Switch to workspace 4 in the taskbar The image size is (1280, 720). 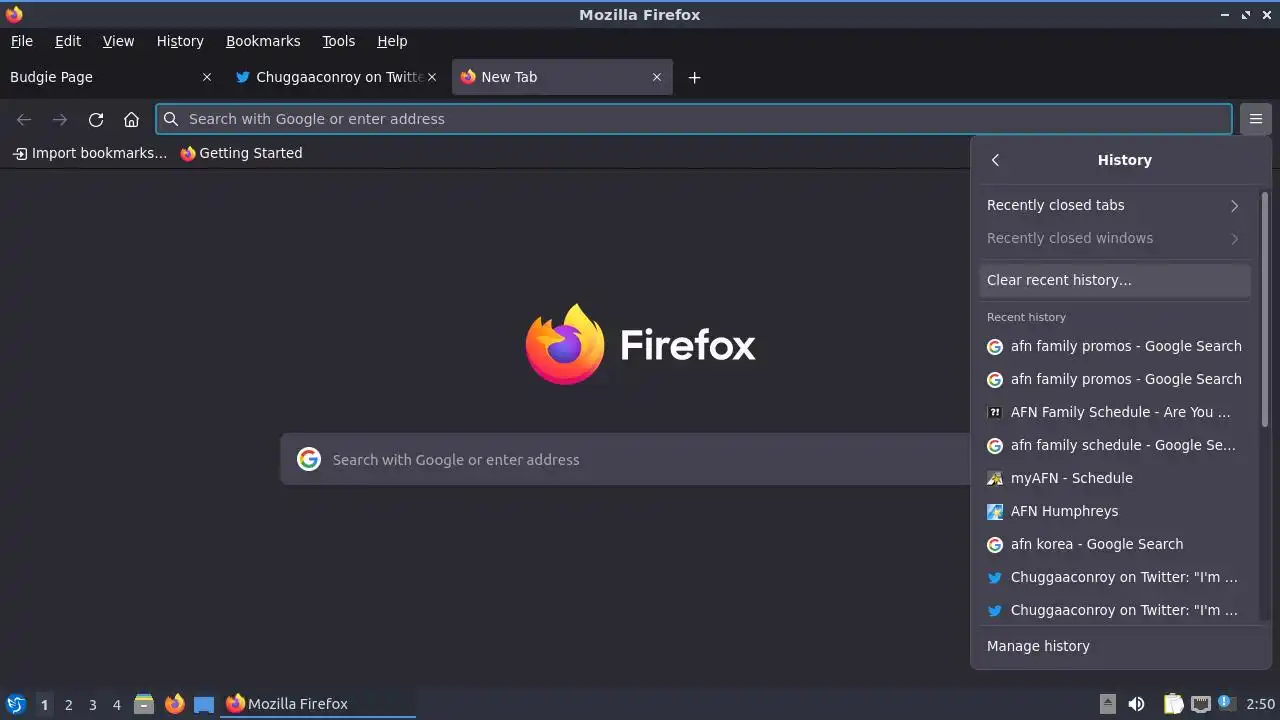tap(116, 704)
